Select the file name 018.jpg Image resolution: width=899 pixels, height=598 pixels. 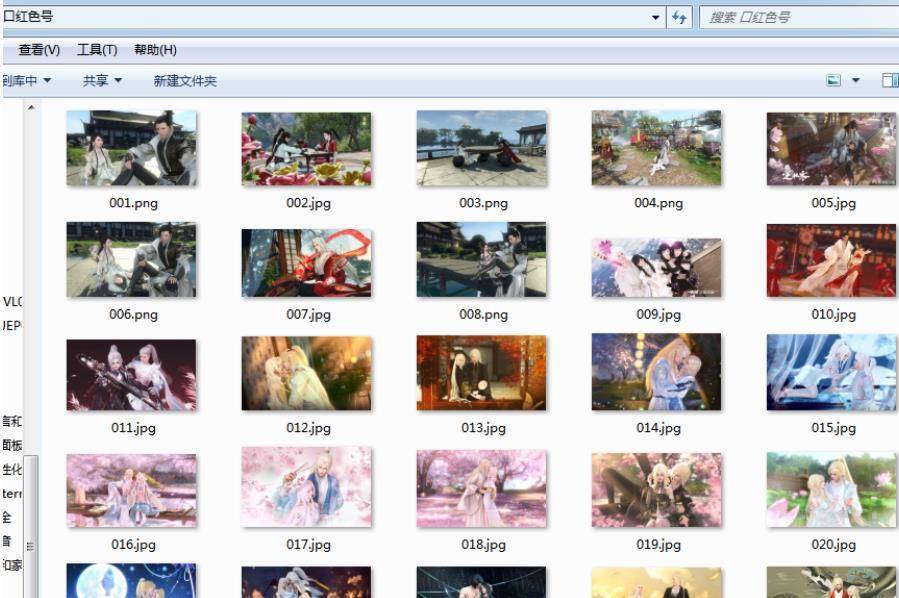click(483, 544)
